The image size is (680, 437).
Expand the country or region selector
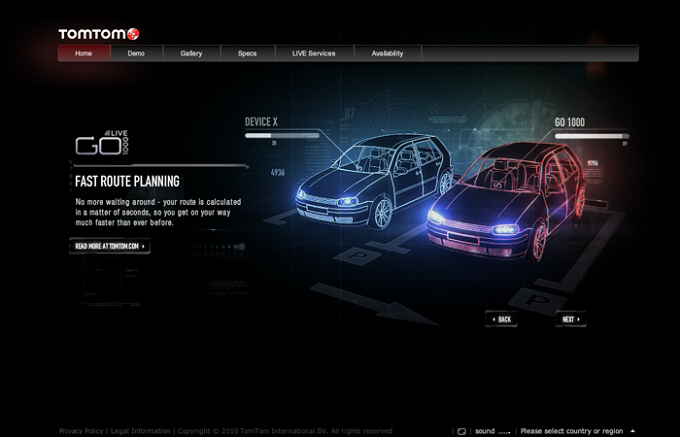578,431
